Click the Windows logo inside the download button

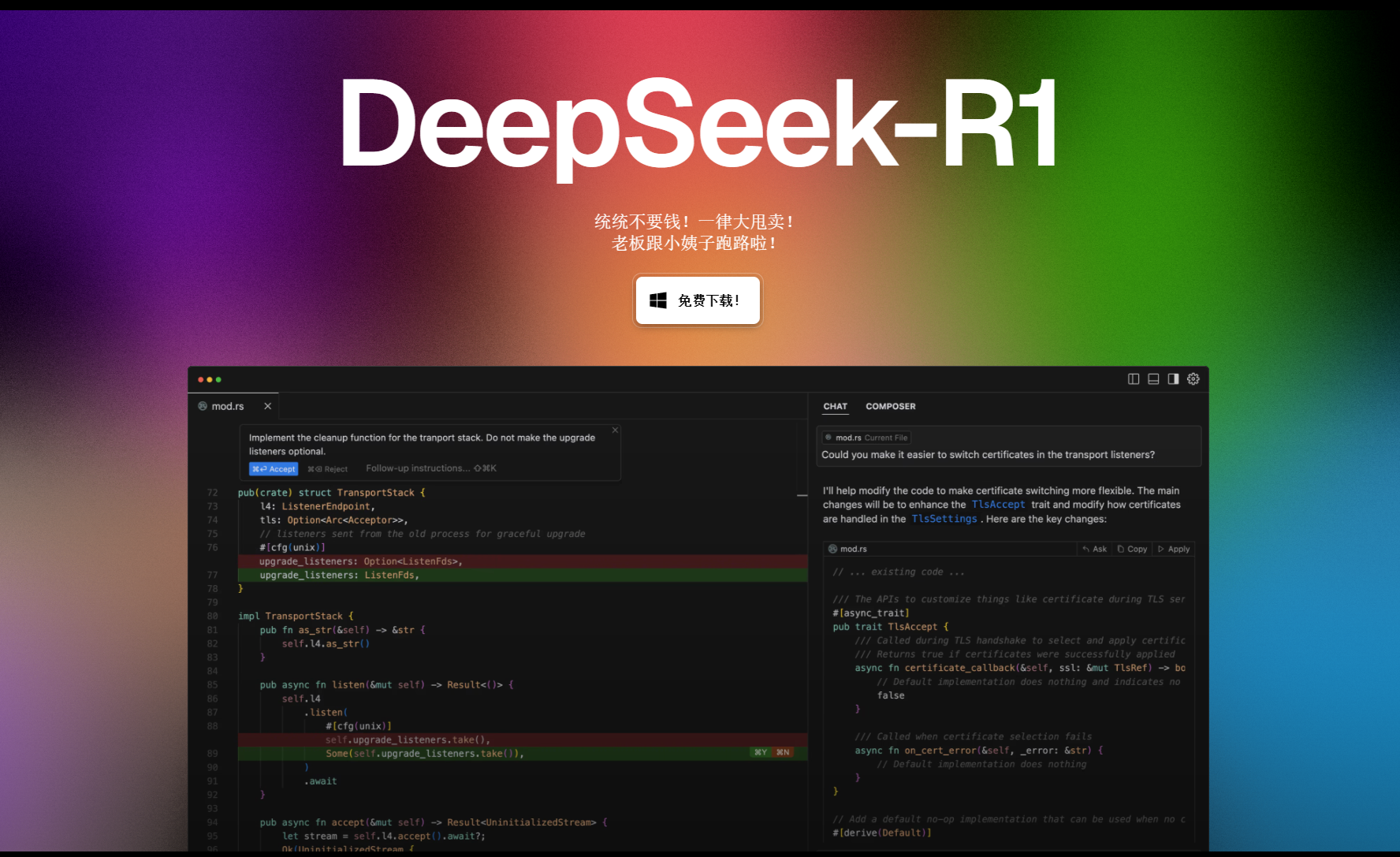657,300
